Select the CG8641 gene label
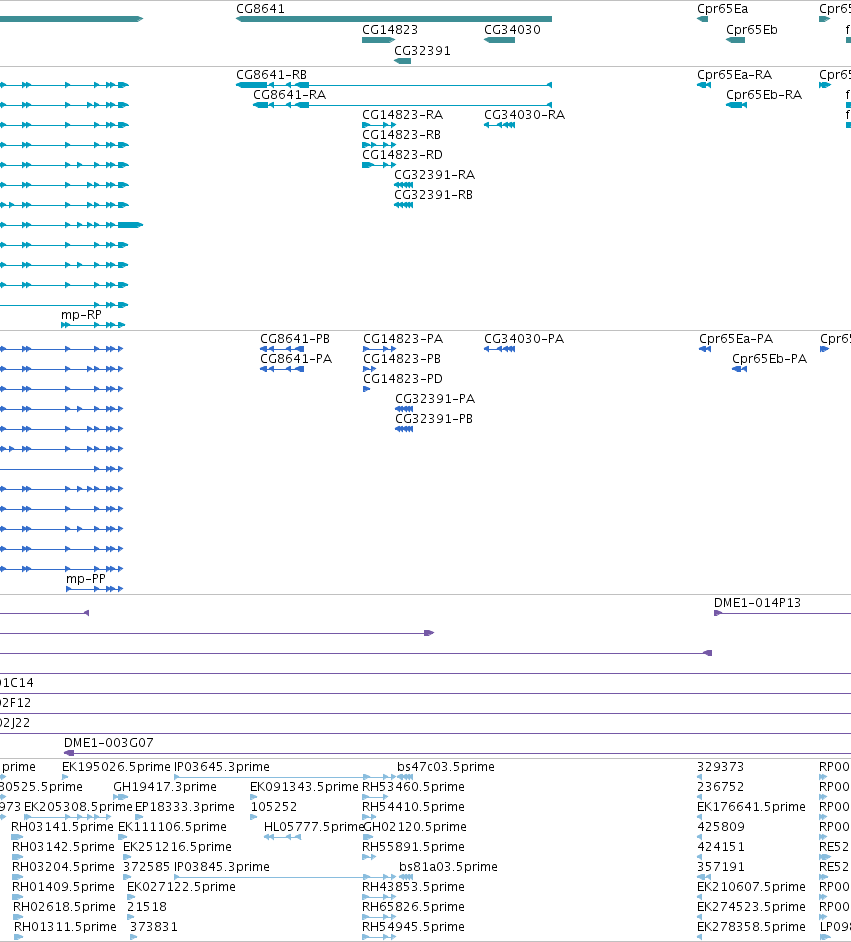 point(260,9)
